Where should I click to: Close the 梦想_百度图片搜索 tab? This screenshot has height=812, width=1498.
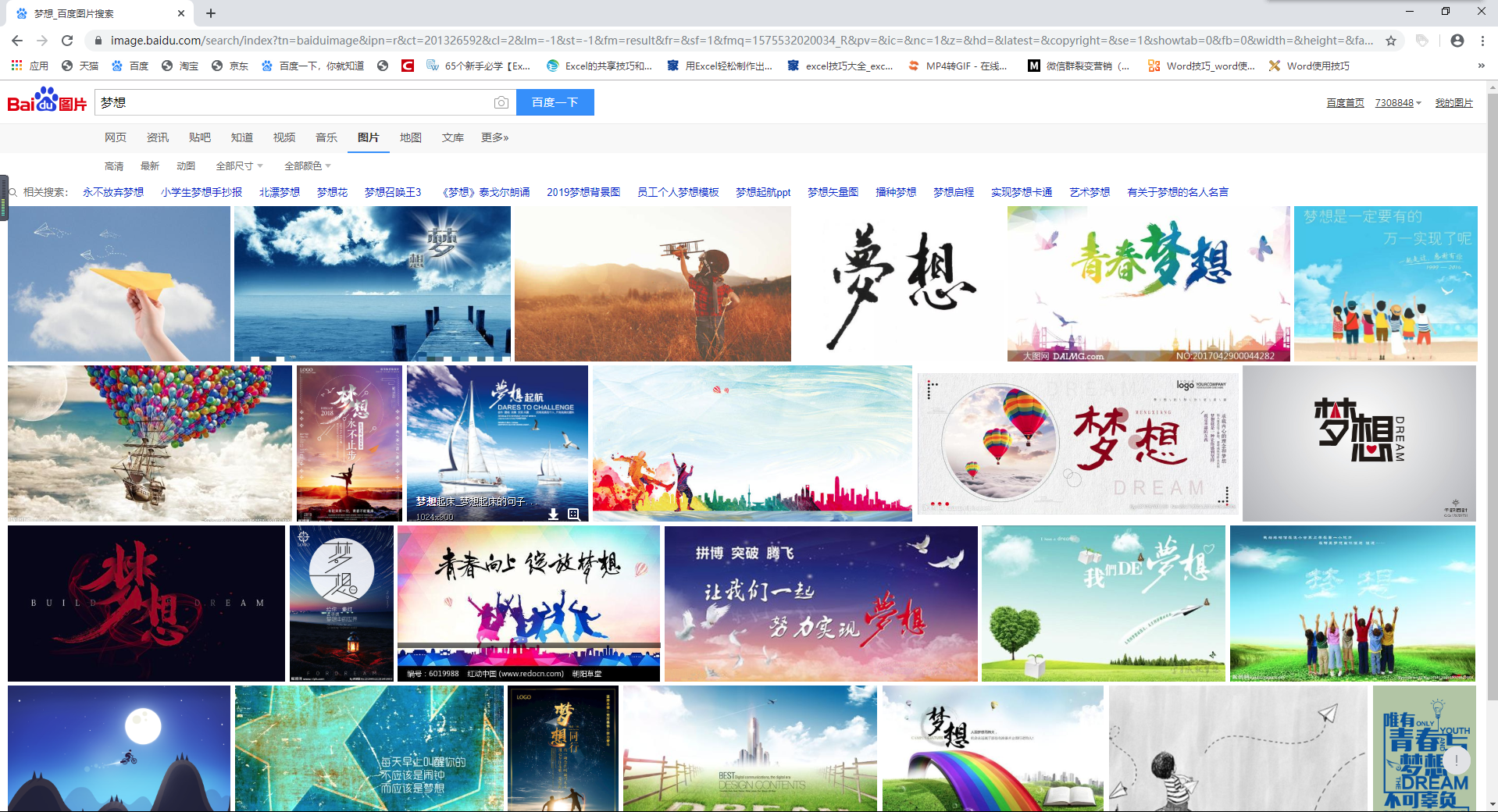[x=181, y=13]
